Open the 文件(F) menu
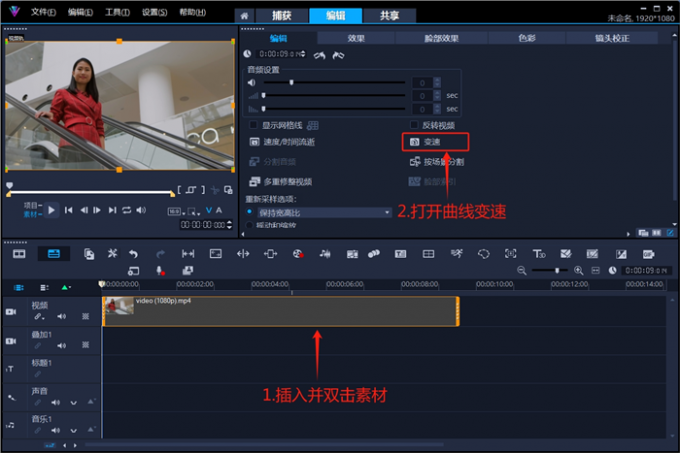The height and width of the screenshot is (453, 680). [43, 12]
